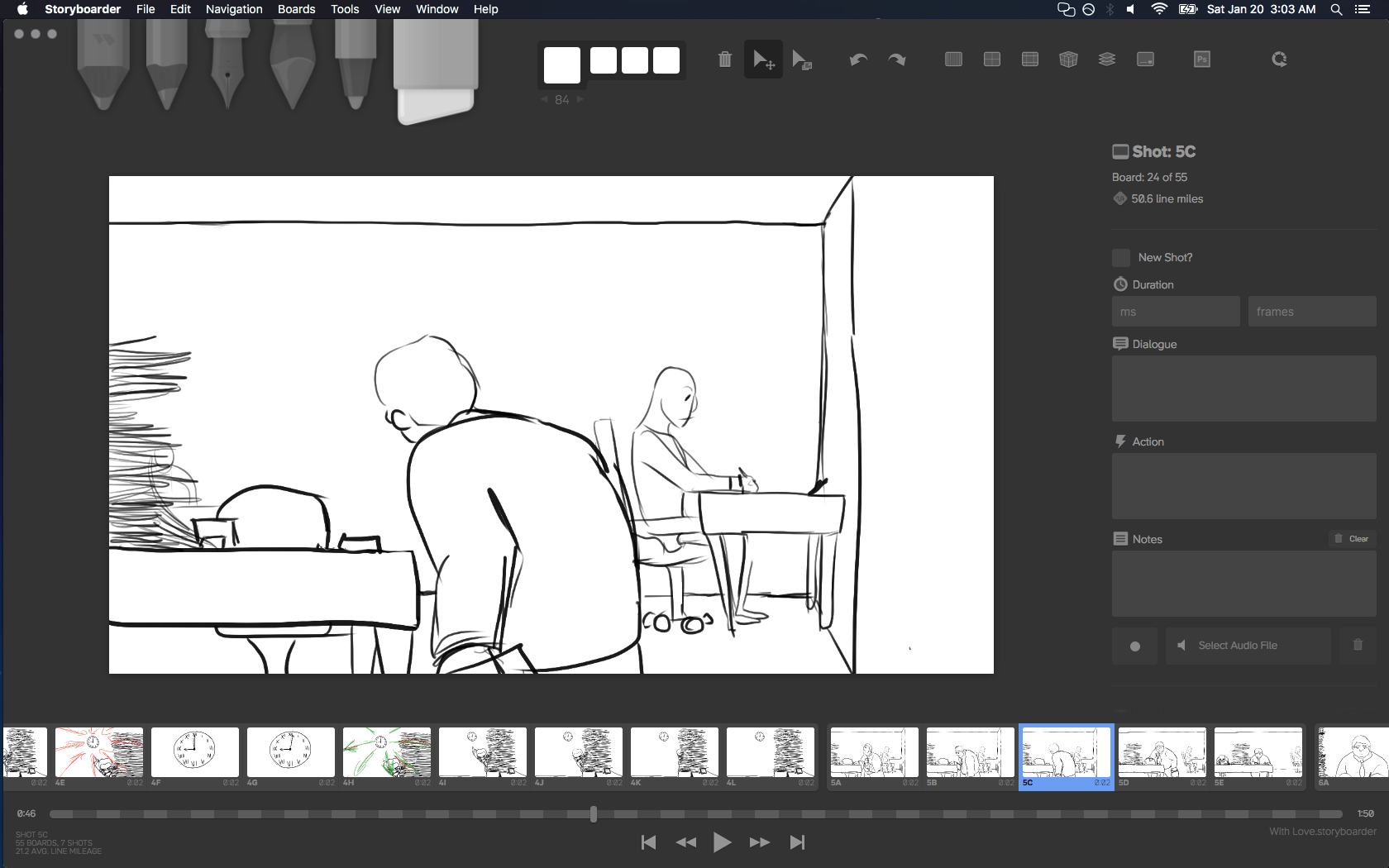Start audio recording with record button
The height and width of the screenshot is (868, 1389).
coord(1135,646)
